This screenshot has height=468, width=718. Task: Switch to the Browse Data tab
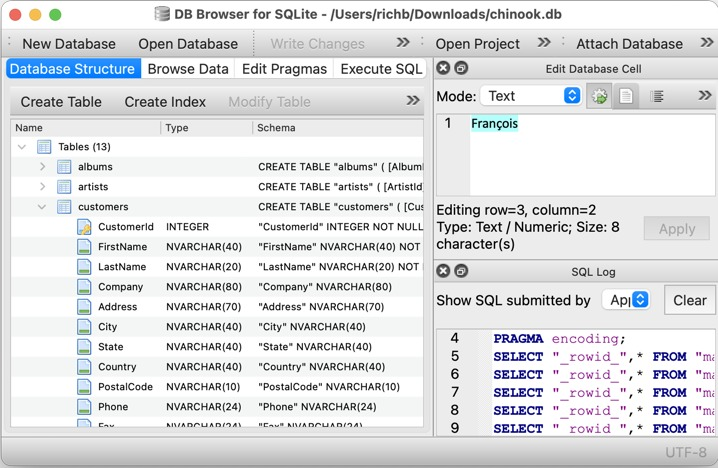[187, 69]
